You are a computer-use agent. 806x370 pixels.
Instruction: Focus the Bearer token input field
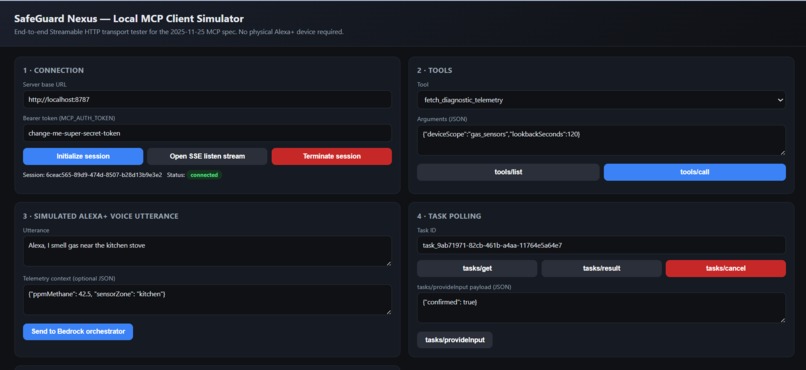click(x=207, y=133)
